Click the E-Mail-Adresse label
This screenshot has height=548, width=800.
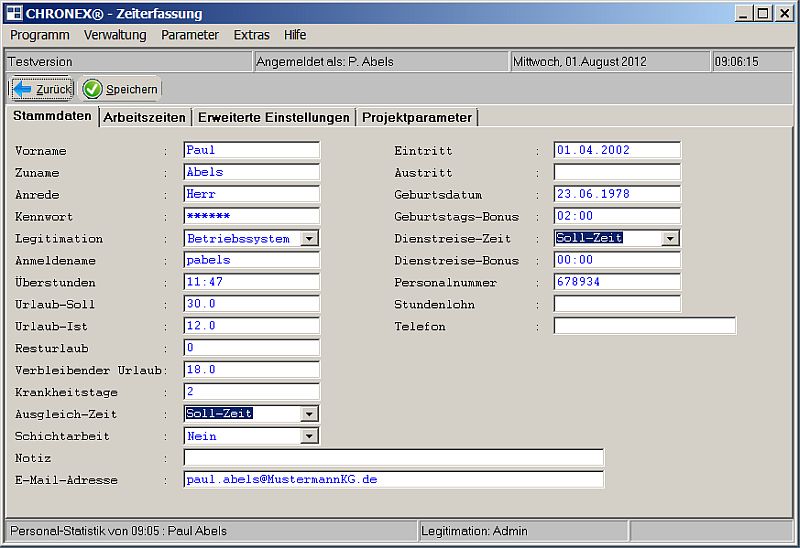66,480
